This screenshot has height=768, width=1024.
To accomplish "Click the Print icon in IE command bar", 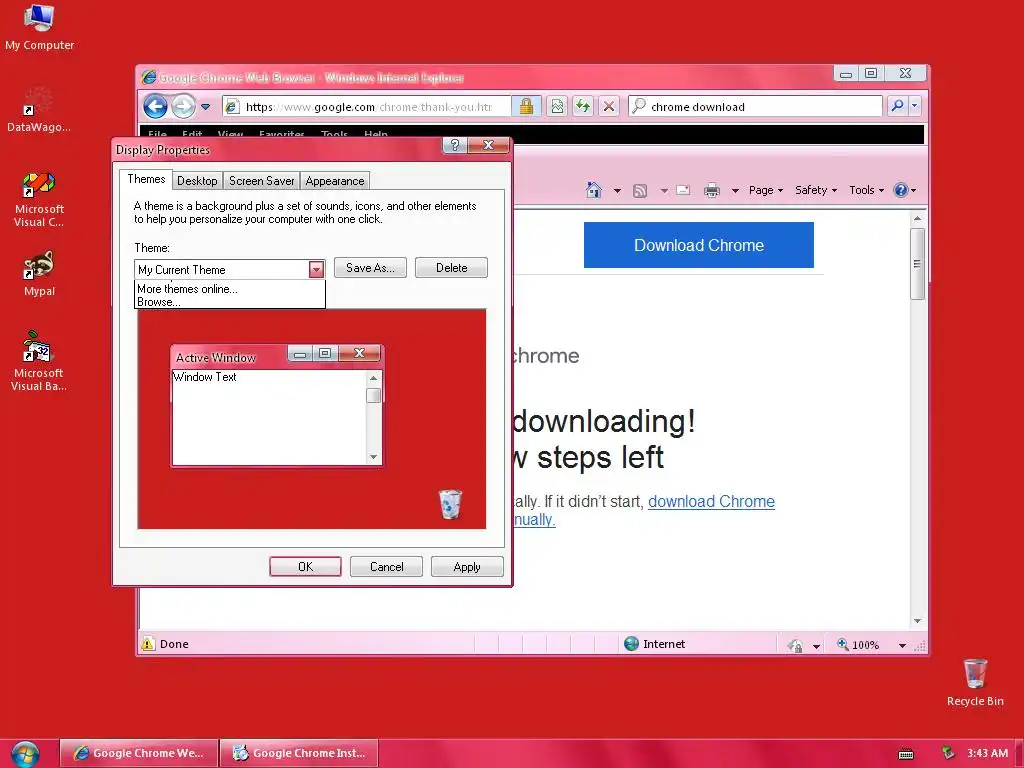I will click(712, 191).
